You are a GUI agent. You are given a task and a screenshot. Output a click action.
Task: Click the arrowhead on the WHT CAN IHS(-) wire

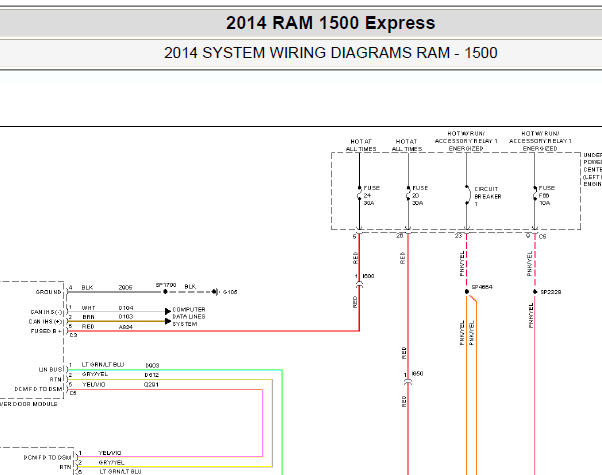(x=168, y=311)
